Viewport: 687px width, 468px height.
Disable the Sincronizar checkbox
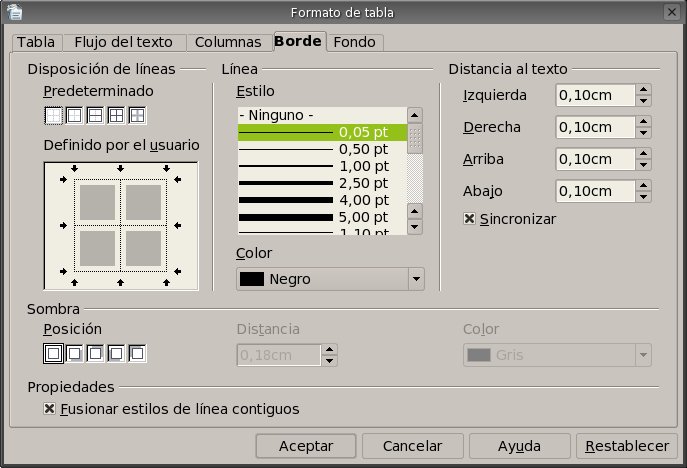point(469,219)
